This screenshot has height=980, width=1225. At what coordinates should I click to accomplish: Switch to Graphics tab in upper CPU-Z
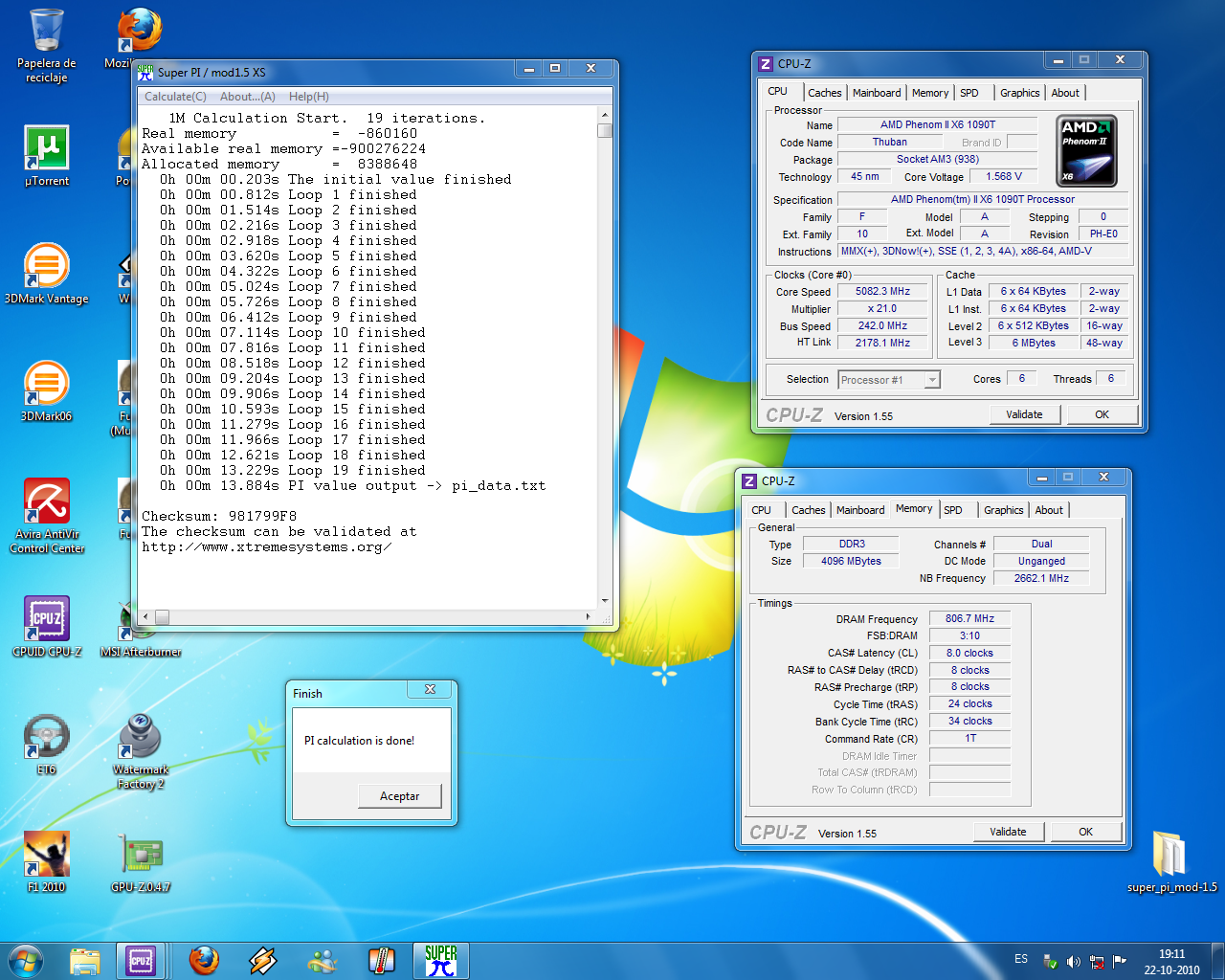tap(1019, 93)
